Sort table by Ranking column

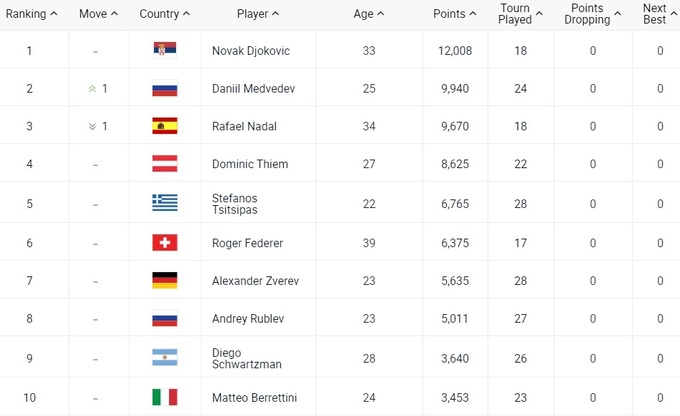click(x=32, y=14)
